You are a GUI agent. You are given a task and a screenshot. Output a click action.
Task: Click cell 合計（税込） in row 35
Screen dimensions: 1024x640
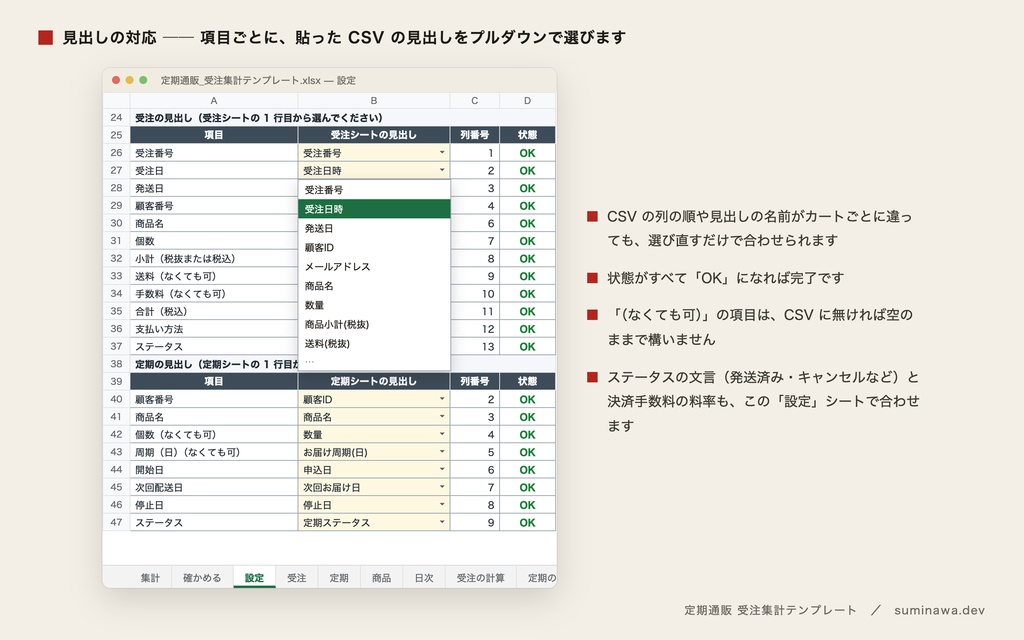click(214, 312)
